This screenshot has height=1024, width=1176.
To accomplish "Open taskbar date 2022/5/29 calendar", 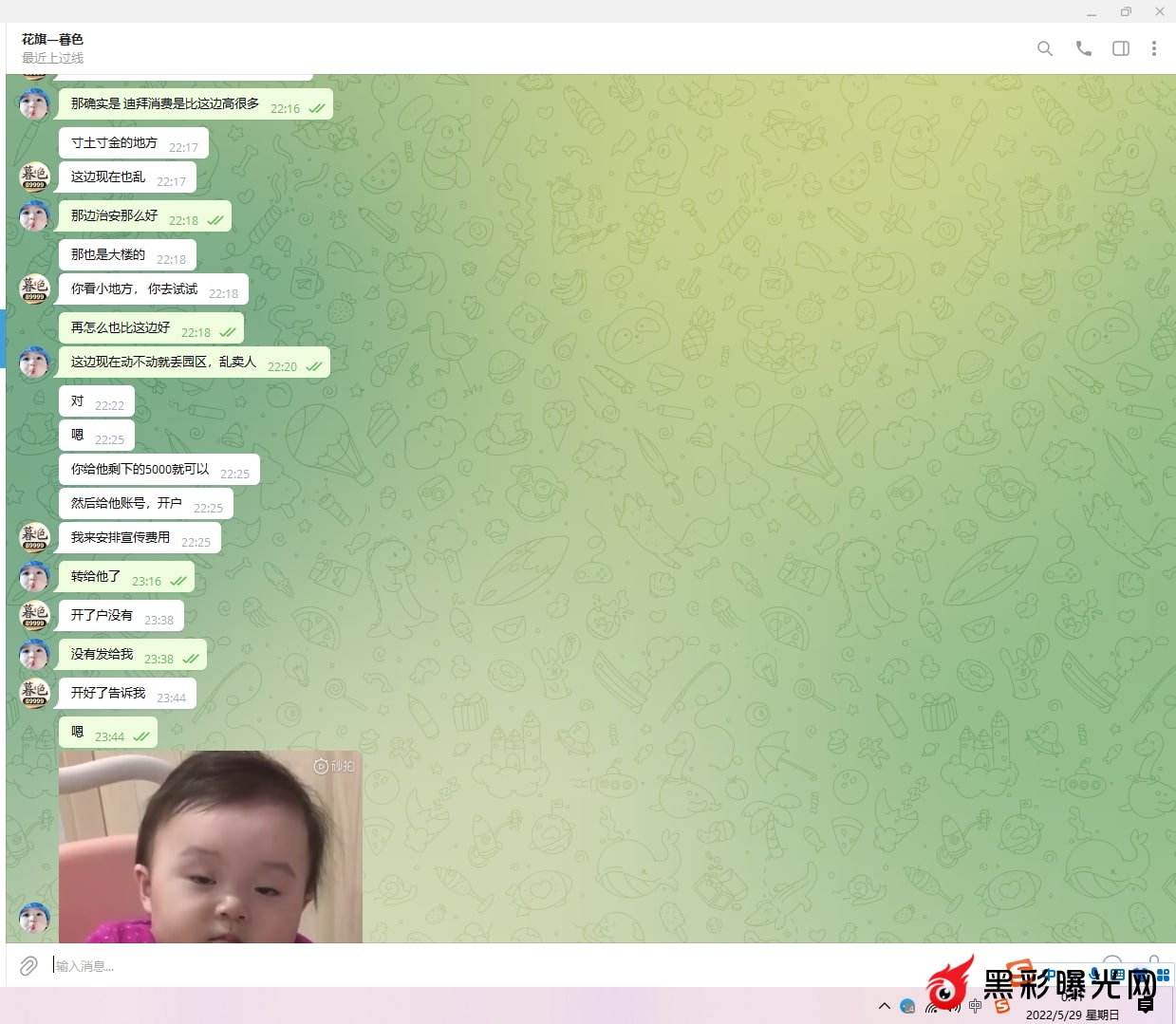I will (1073, 1015).
